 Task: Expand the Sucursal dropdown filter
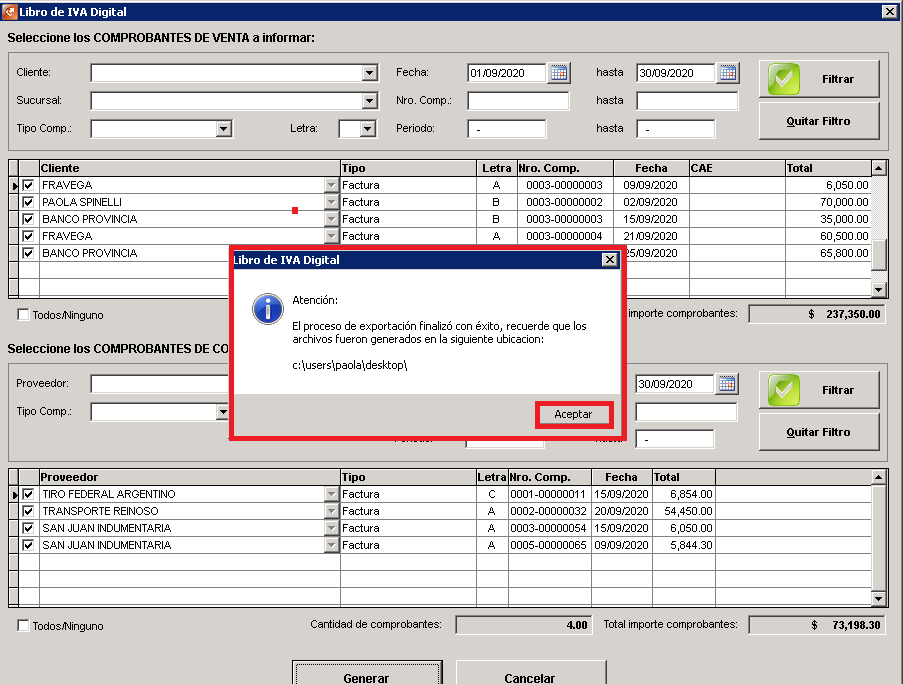click(x=370, y=101)
